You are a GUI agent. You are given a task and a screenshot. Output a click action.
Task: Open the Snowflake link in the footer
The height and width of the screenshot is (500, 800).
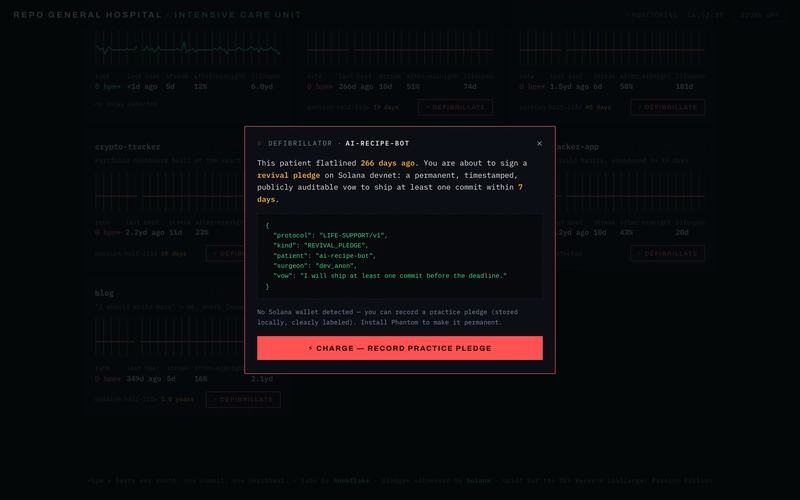point(351,481)
